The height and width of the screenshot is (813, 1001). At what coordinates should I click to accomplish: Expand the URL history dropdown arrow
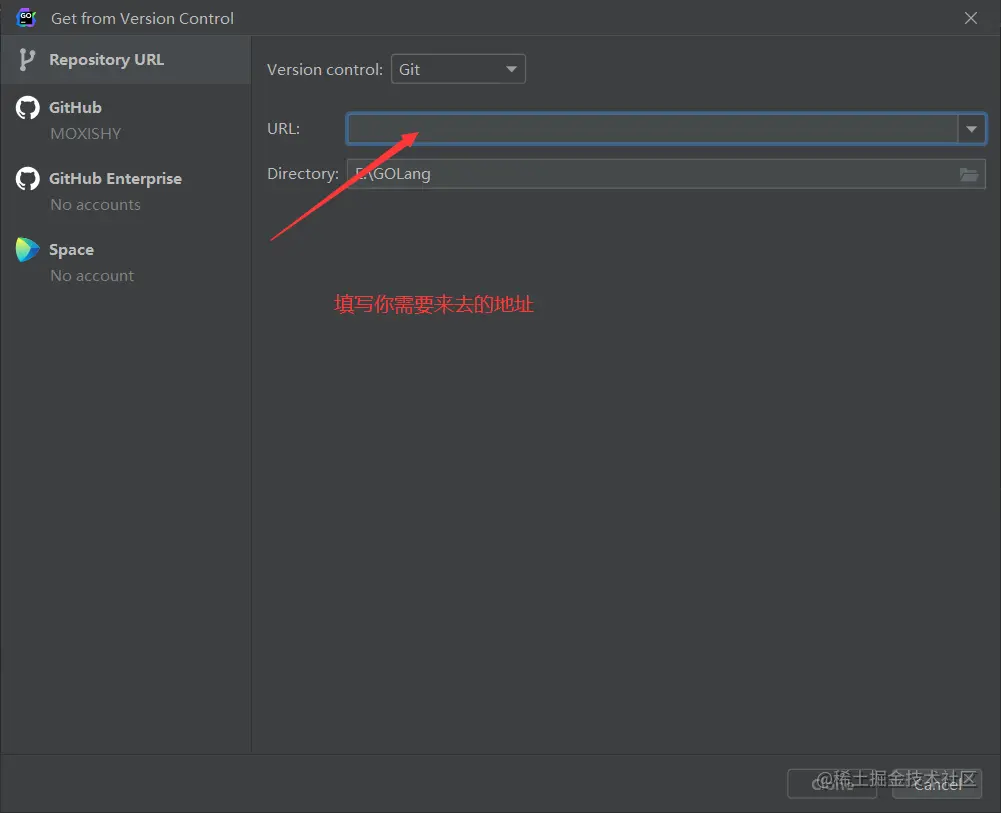pos(971,129)
